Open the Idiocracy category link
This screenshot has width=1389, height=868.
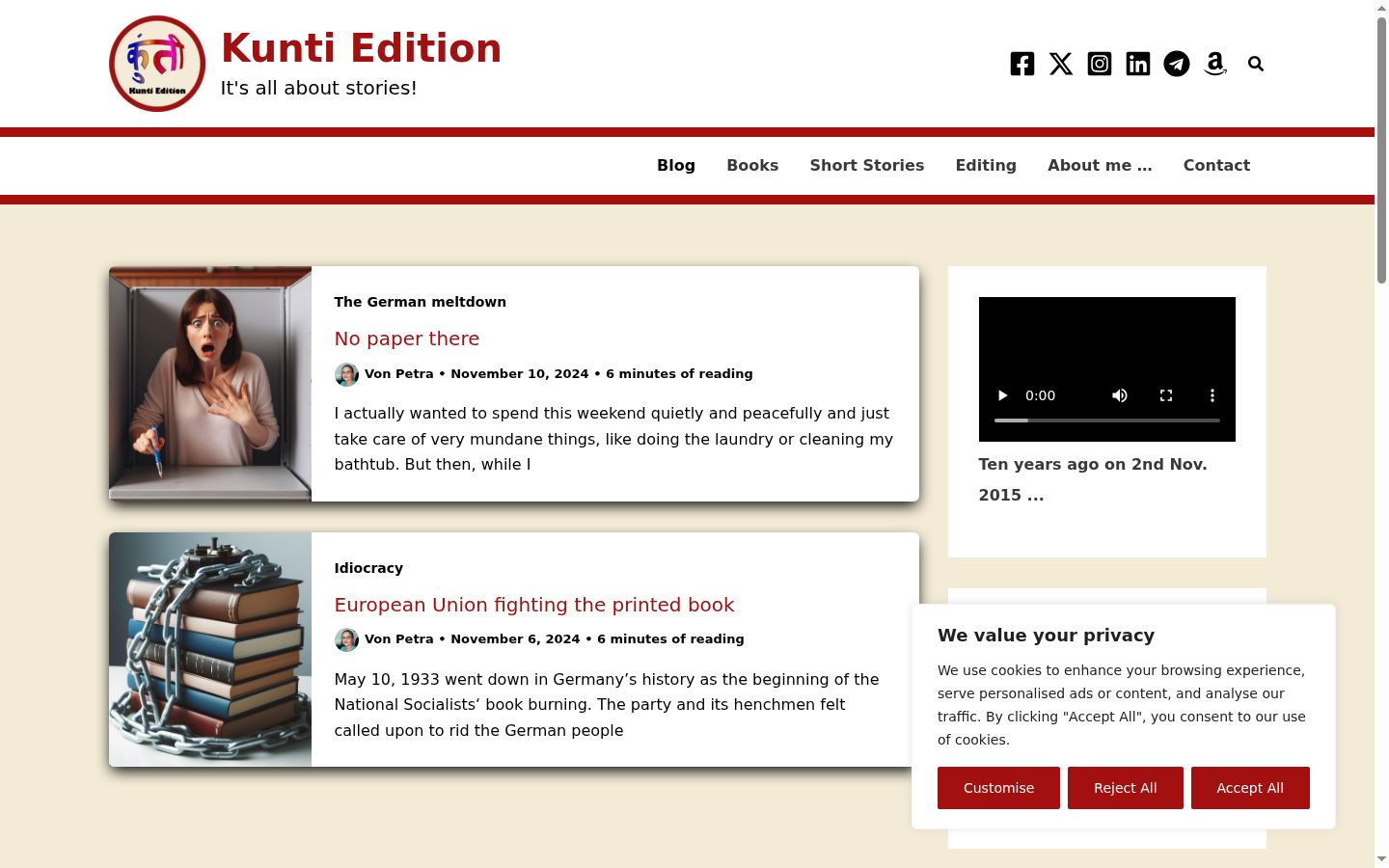pyautogui.click(x=368, y=568)
